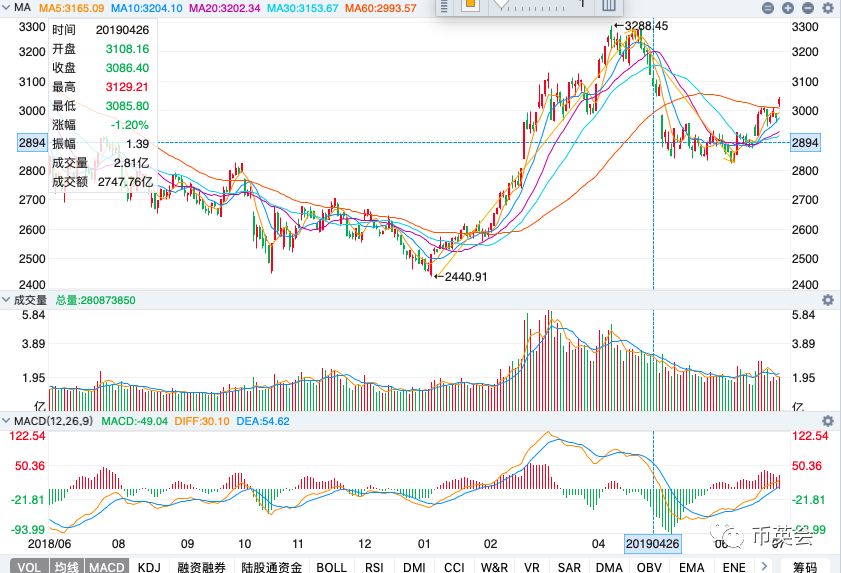Open the 筹码 button at bottom right
Screen dimensions: 841x573
pyautogui.click(x=805, y=567)
